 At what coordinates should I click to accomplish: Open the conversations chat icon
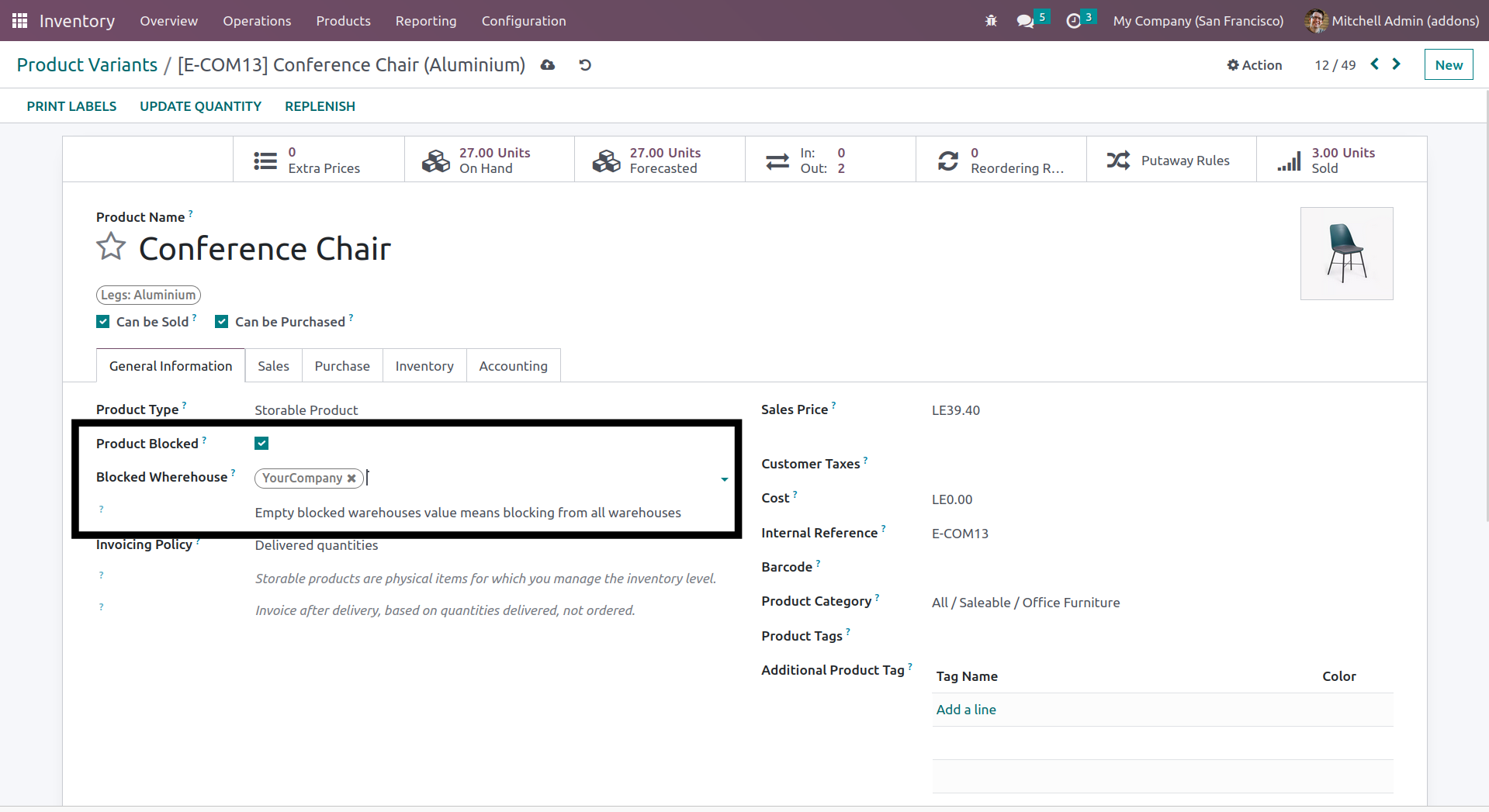(1025, 21)
